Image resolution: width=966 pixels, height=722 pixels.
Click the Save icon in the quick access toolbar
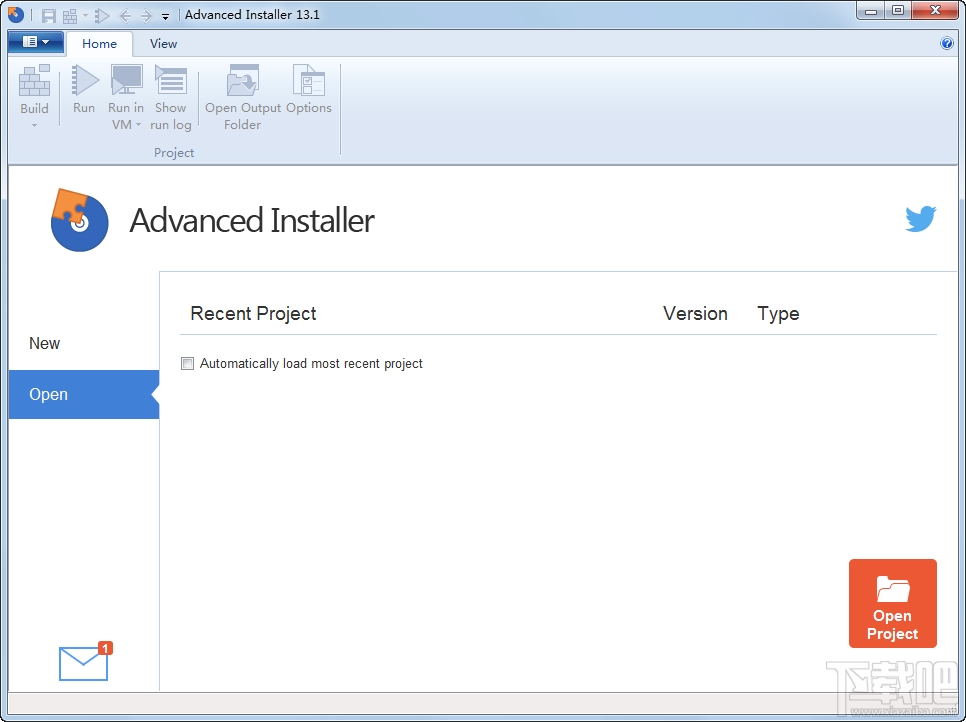[47, 14]
